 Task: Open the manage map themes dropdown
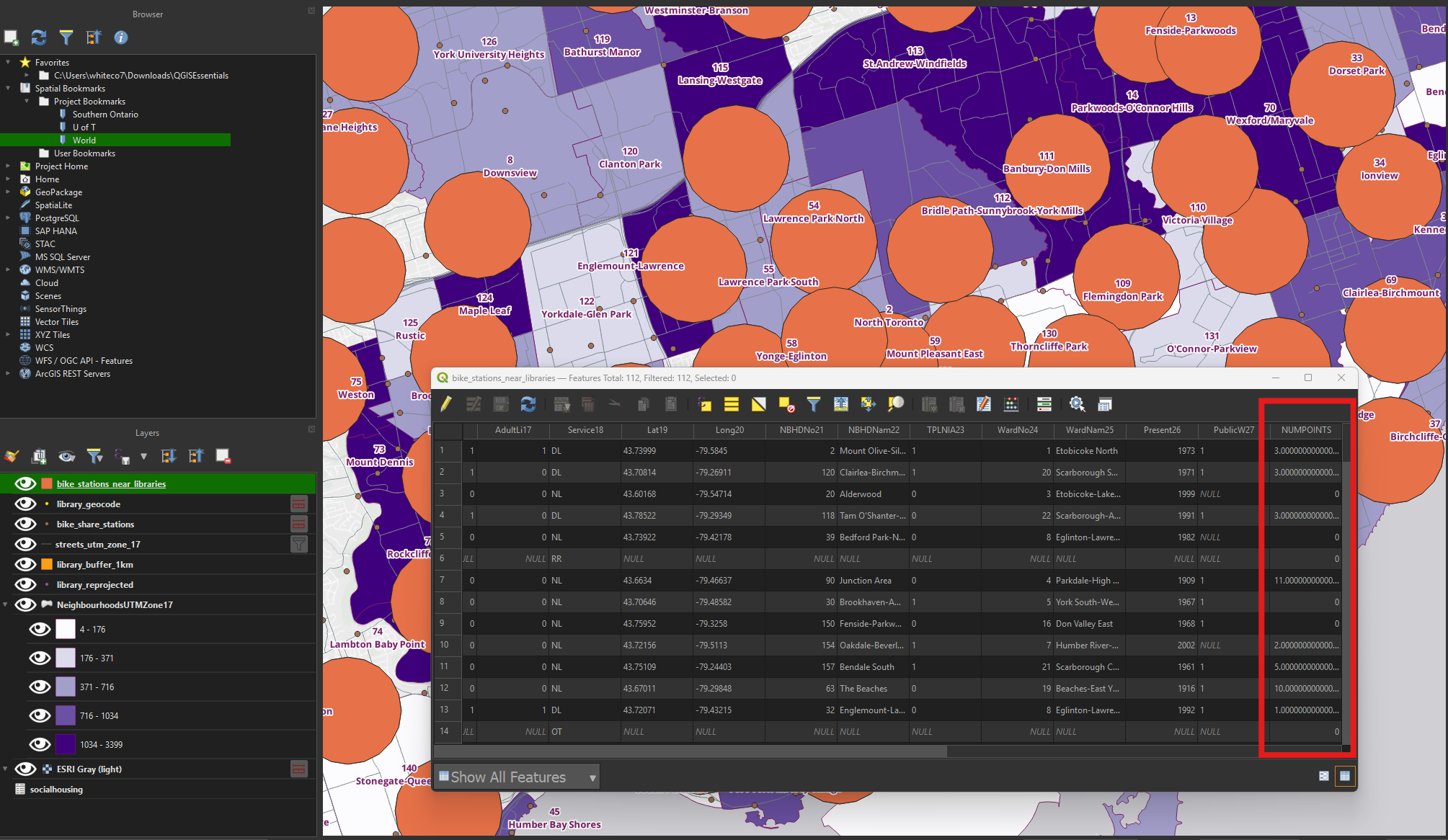click(66, 456)
